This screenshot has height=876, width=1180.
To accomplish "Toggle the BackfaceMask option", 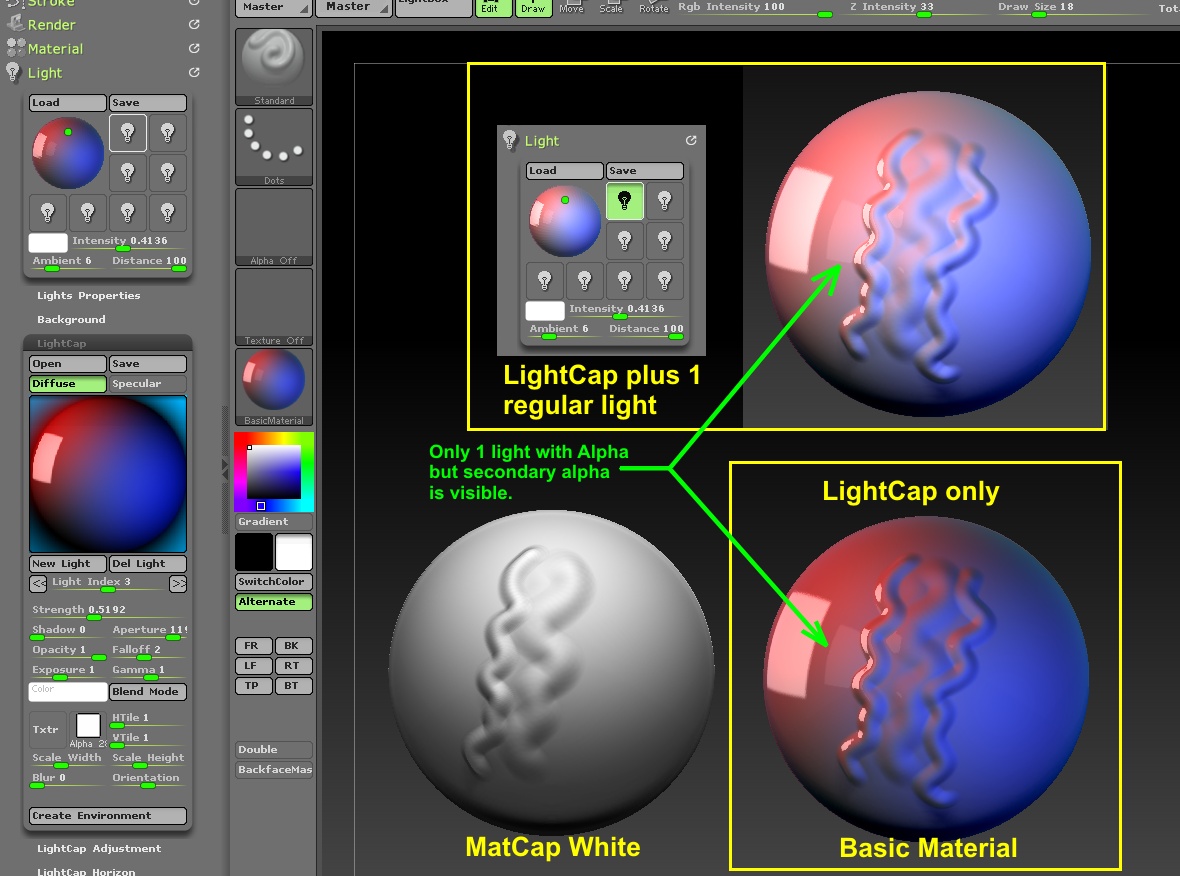I will [274, 770].
